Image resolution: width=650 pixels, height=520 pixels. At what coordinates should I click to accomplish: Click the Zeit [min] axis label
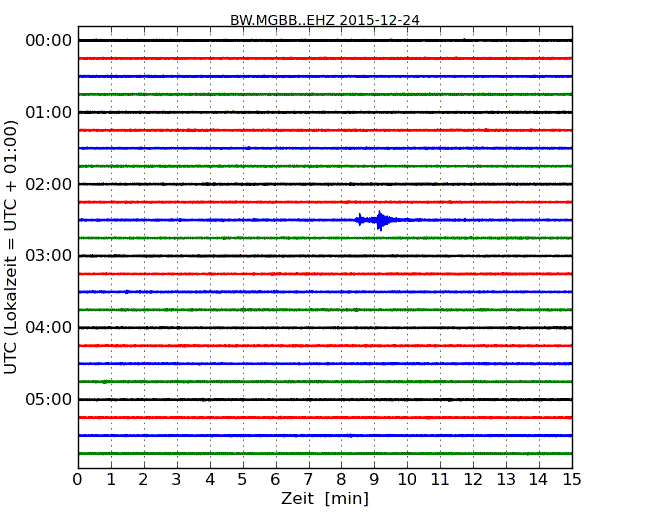click(325, 498)
